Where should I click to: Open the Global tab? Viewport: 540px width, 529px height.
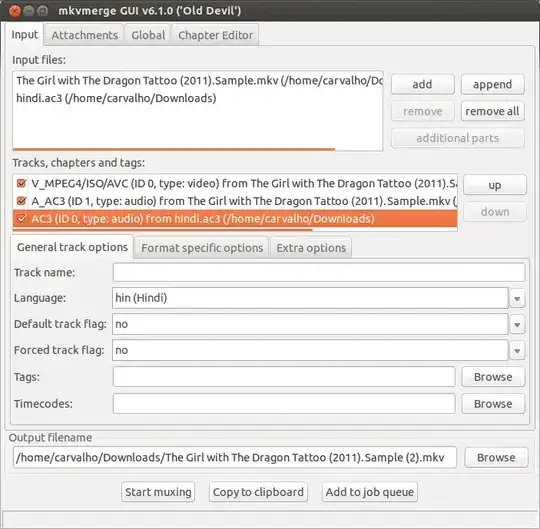pos(148,35)
